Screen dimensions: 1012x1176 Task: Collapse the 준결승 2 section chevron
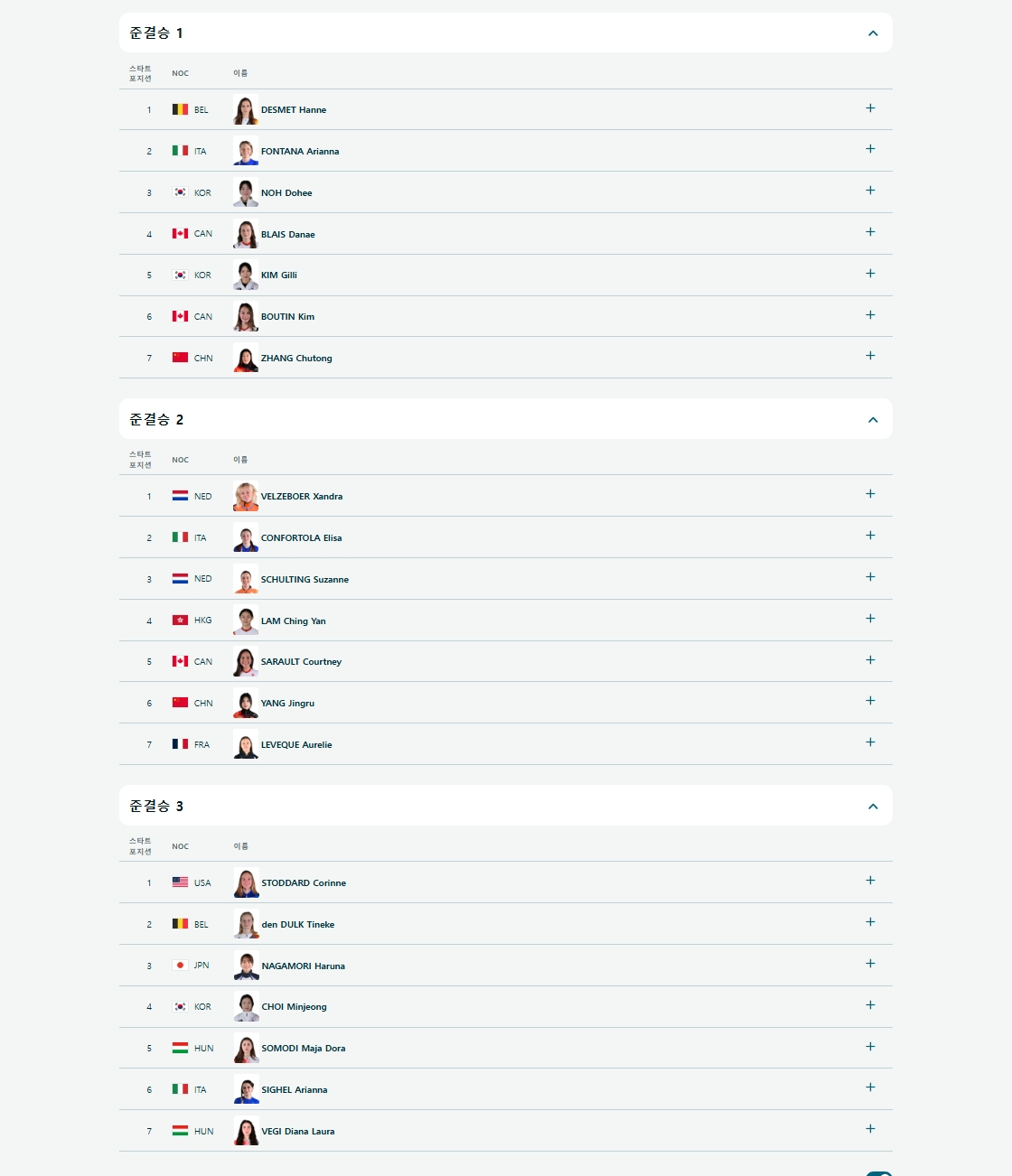tap(873, 420)
